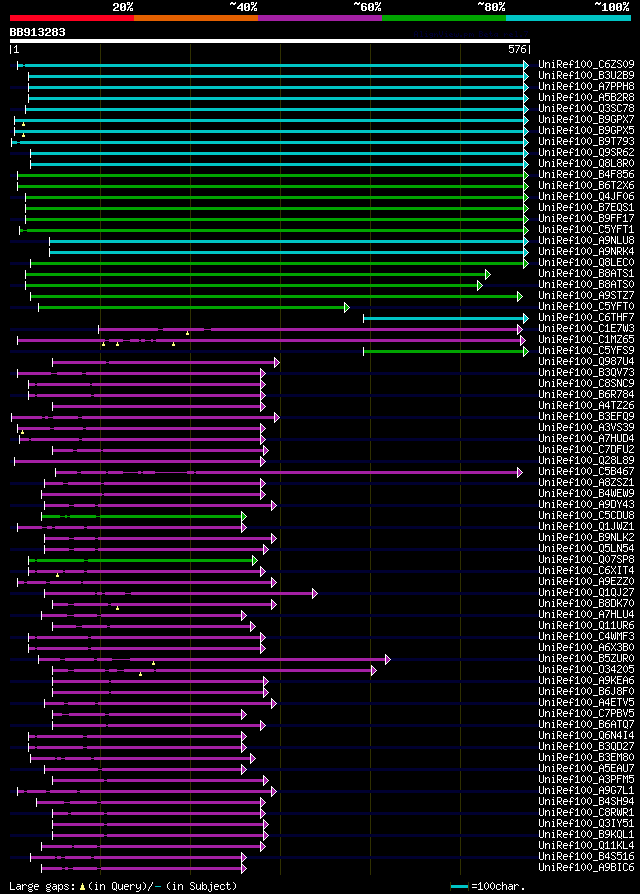Image resolution: width=640 pixels, height=894 pixels.
Task: Click yellow gap marker under UniRef100_B8DK70 bar
Action: [x=117, y=608]
